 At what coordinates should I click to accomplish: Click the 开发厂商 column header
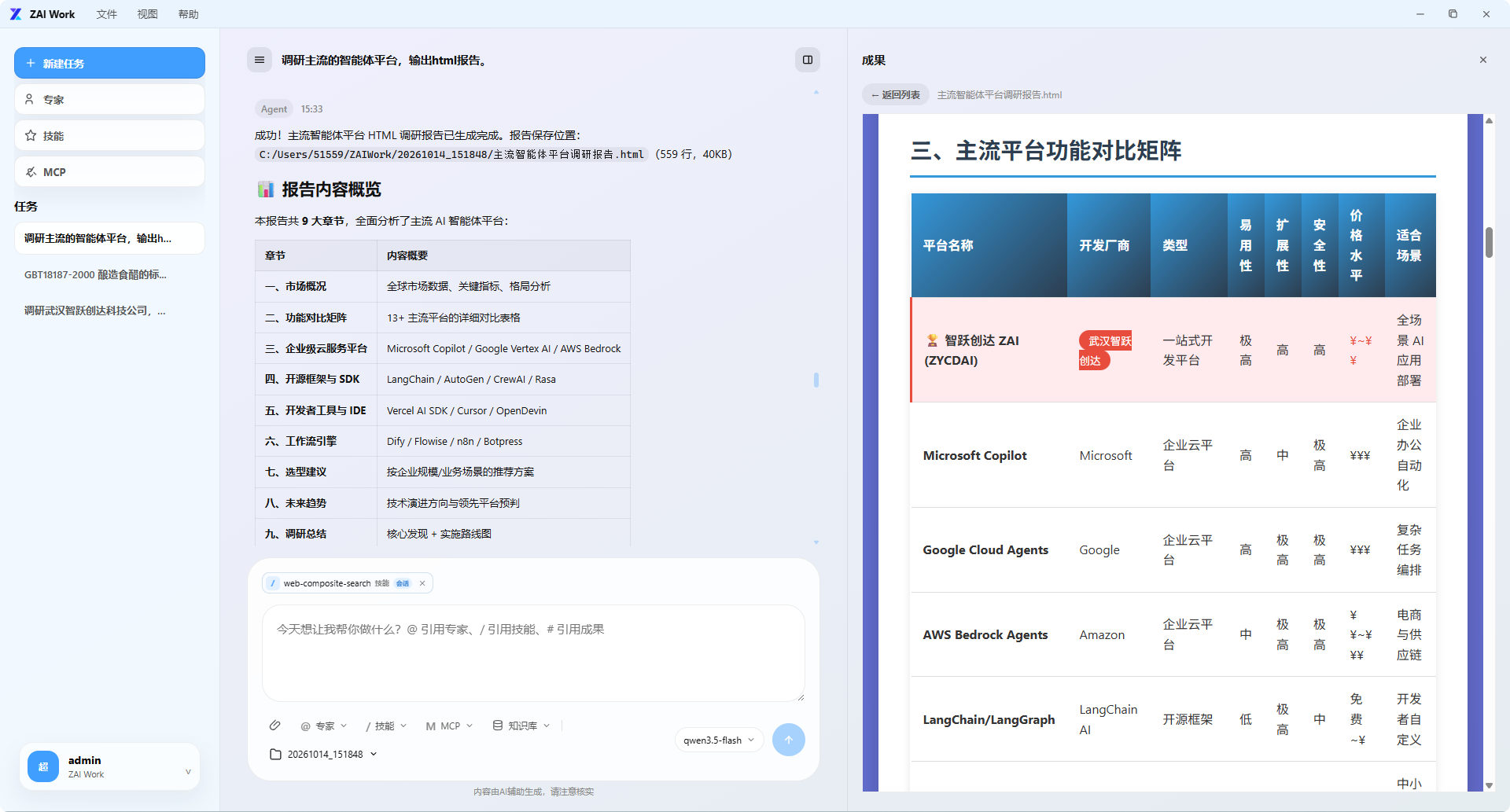[x=1108, y=245]
